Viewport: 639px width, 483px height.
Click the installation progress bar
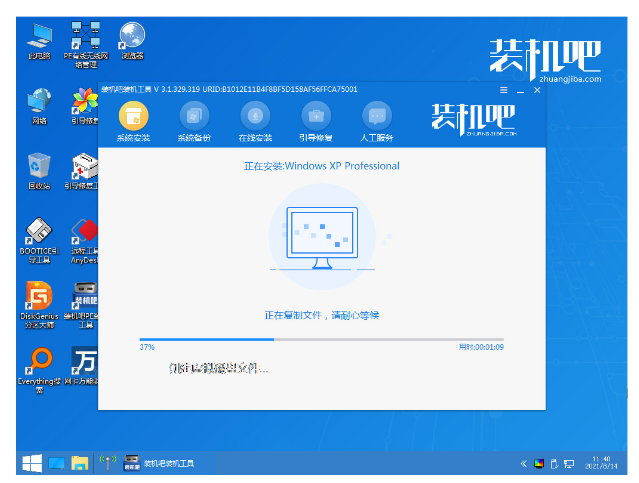tap(322, 339)
